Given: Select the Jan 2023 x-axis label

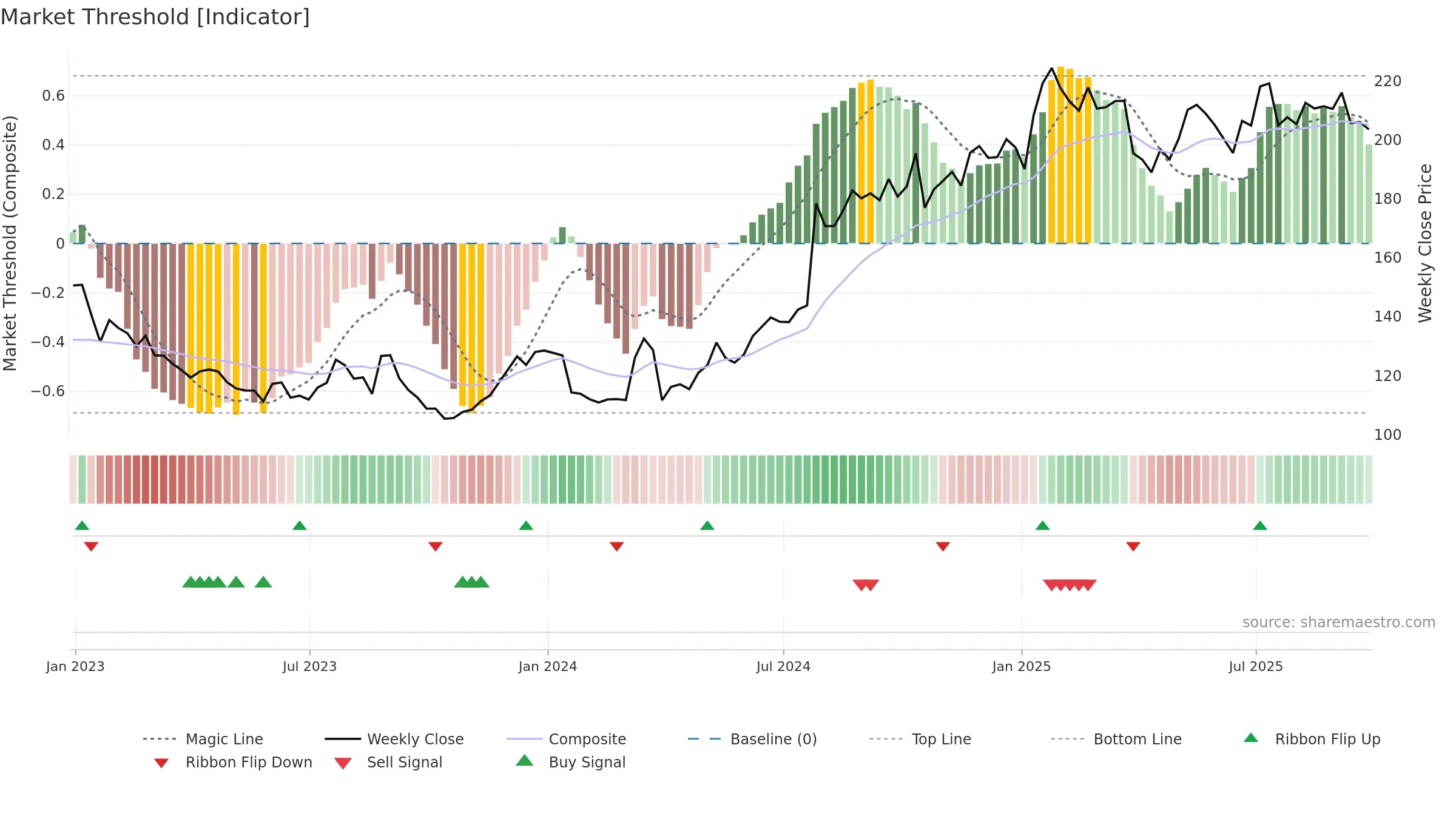Looking at the screenshot, I should 75,666.
